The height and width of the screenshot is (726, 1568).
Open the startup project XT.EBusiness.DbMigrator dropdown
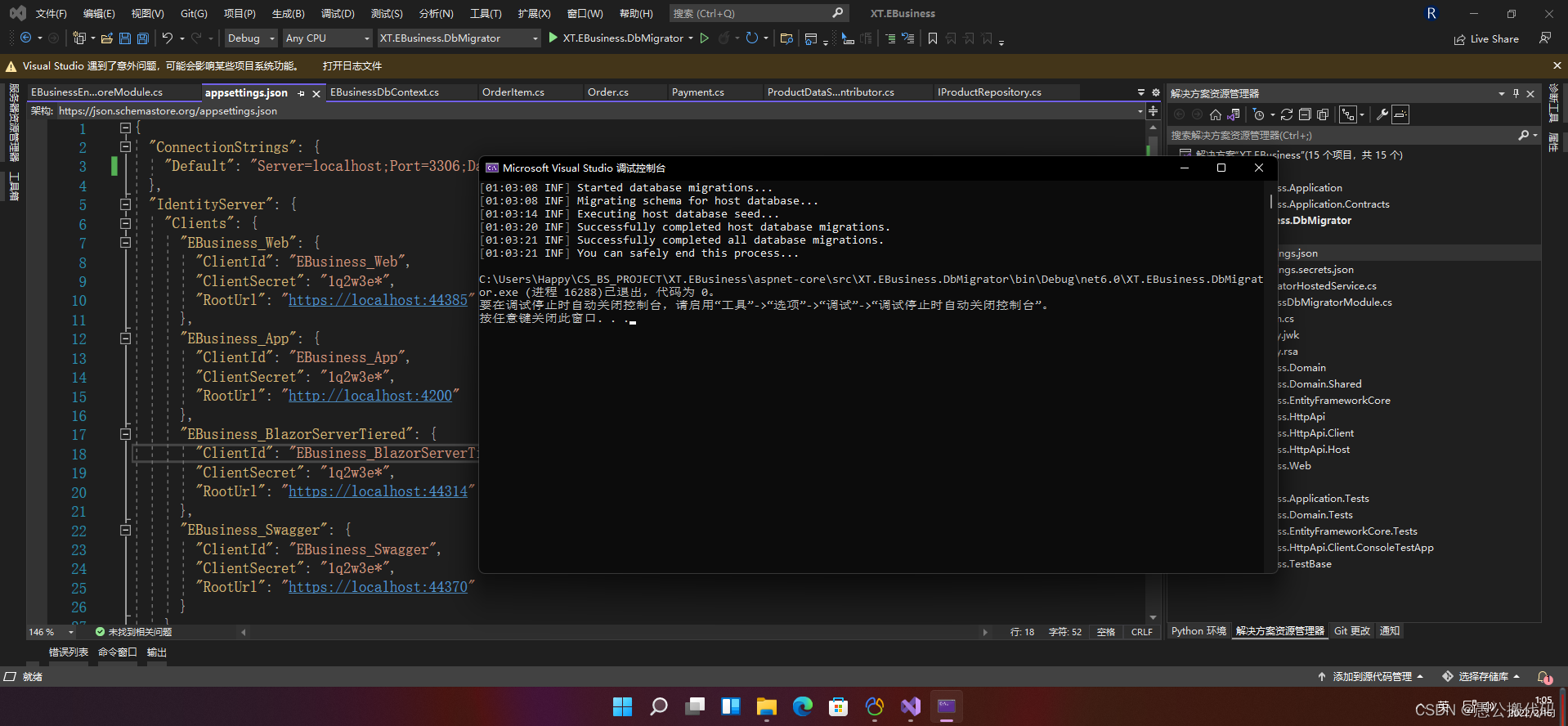tap(459, 38)
